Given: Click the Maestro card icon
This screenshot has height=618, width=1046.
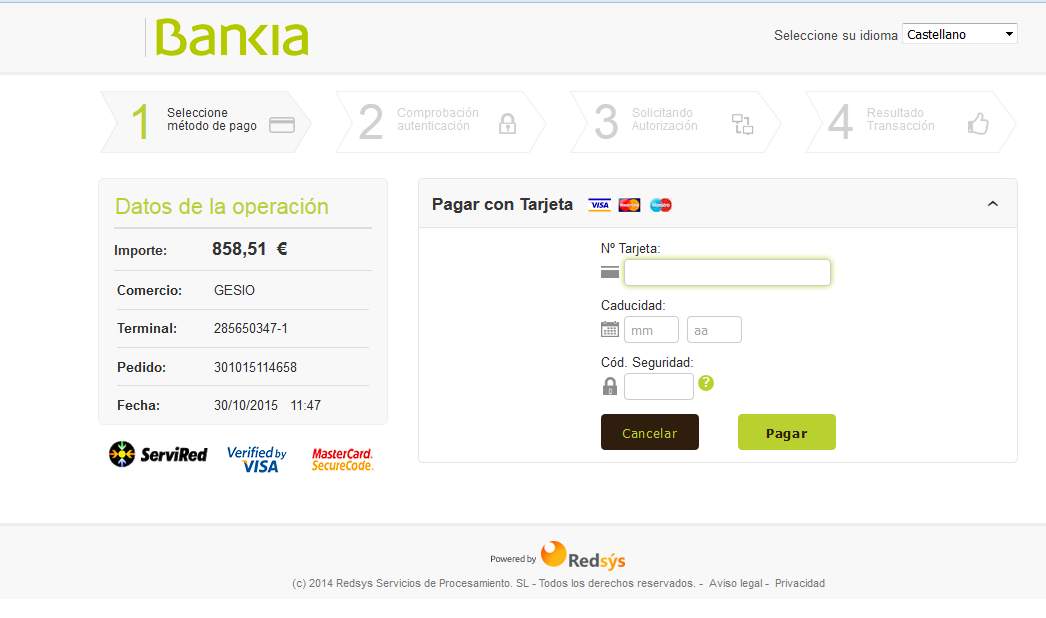Looking at the screenshot, I should point(660,205).
